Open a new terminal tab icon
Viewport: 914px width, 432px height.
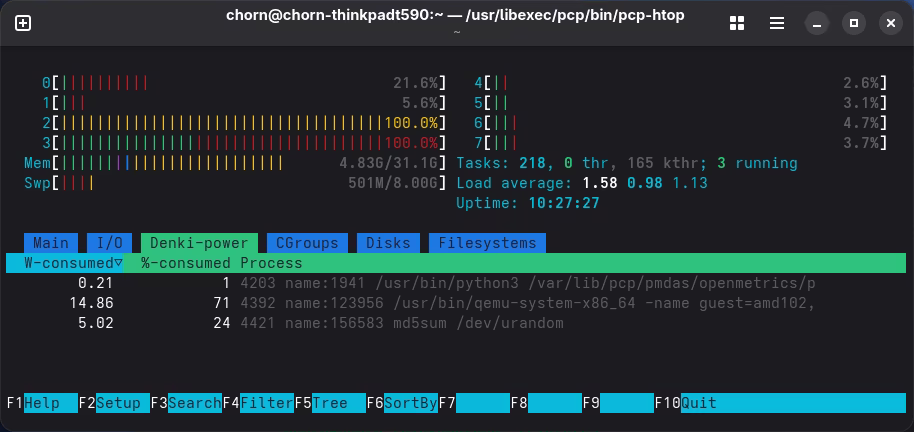[23, 23]
